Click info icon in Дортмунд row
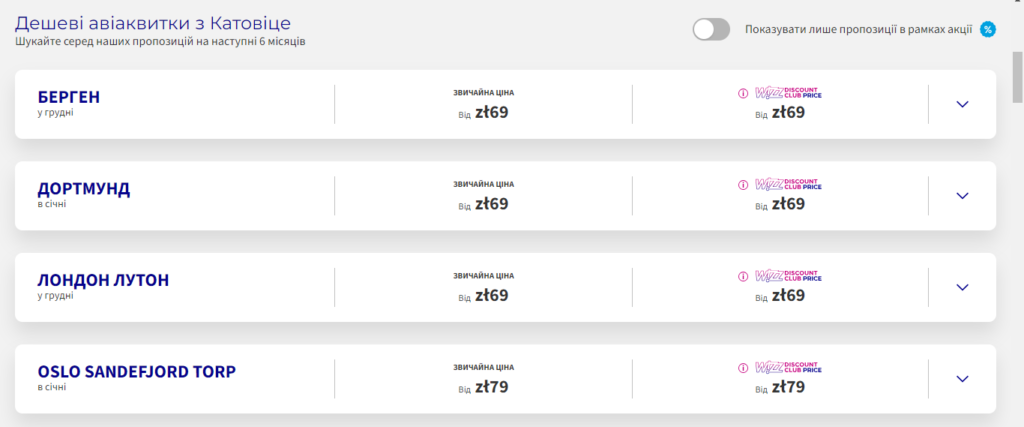Viewport: 1024px width, 427px height. click(743, 185)
